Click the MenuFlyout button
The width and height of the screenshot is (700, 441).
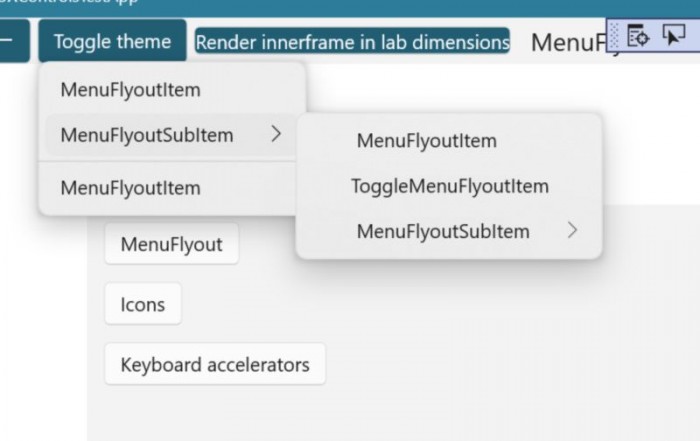171,244
